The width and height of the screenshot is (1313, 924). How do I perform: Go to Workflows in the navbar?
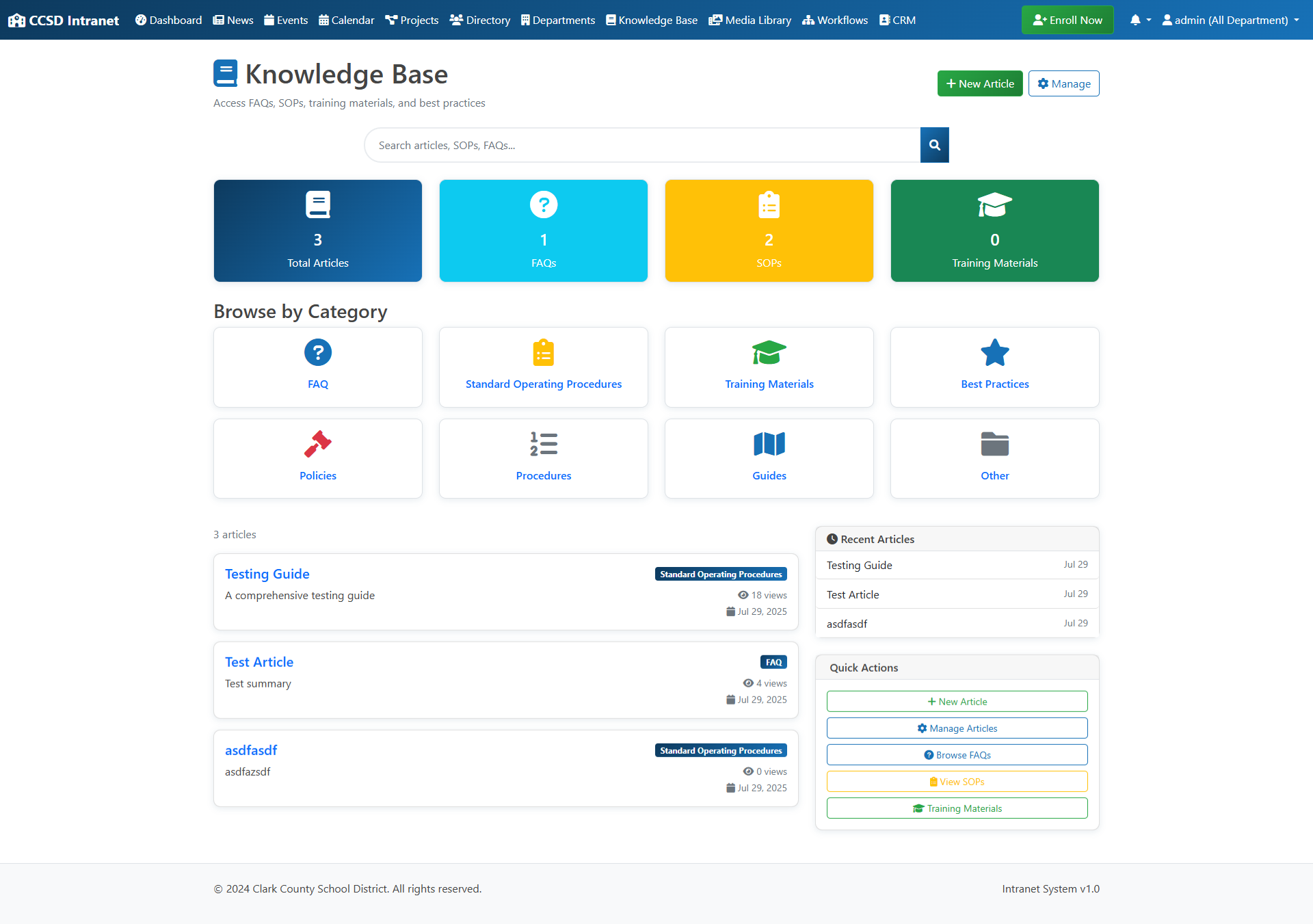[x=835, y=21]
